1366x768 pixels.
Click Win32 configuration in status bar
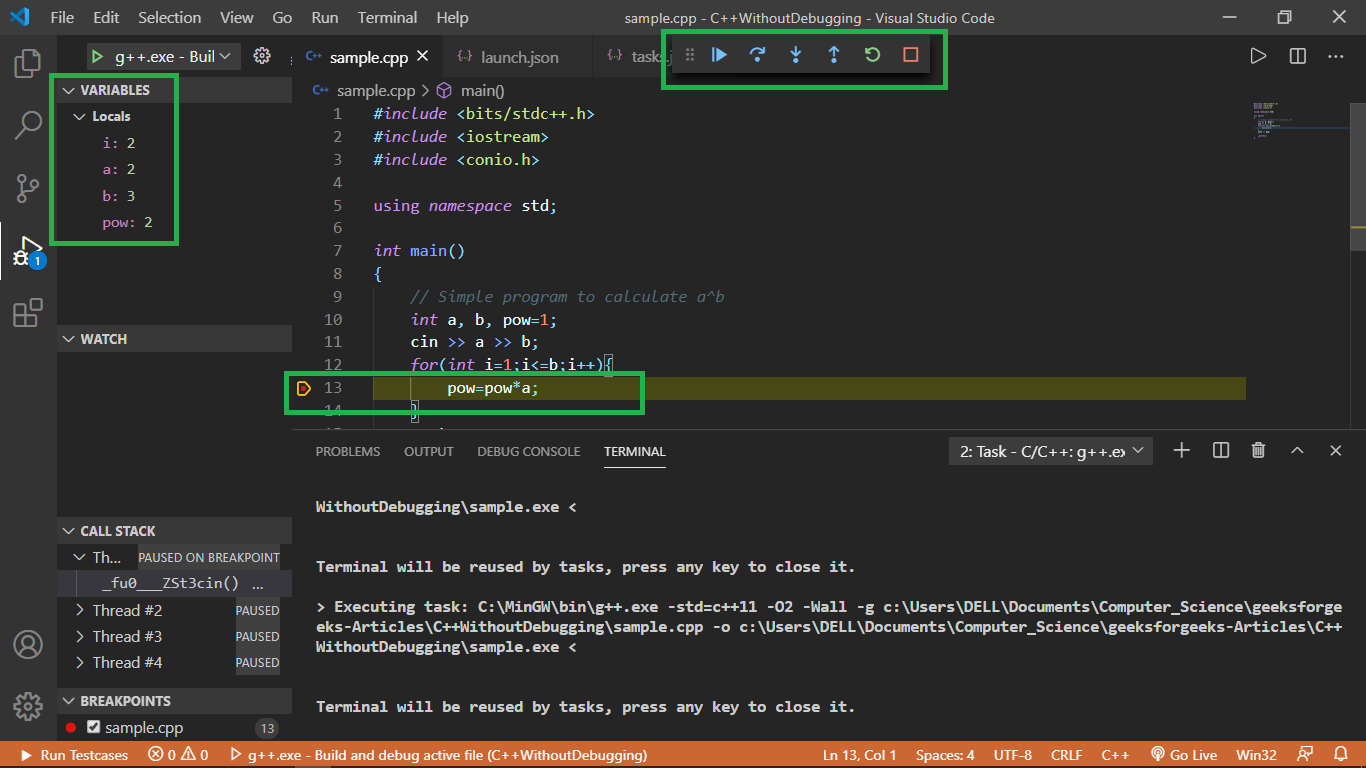[x=1257, y=755]
